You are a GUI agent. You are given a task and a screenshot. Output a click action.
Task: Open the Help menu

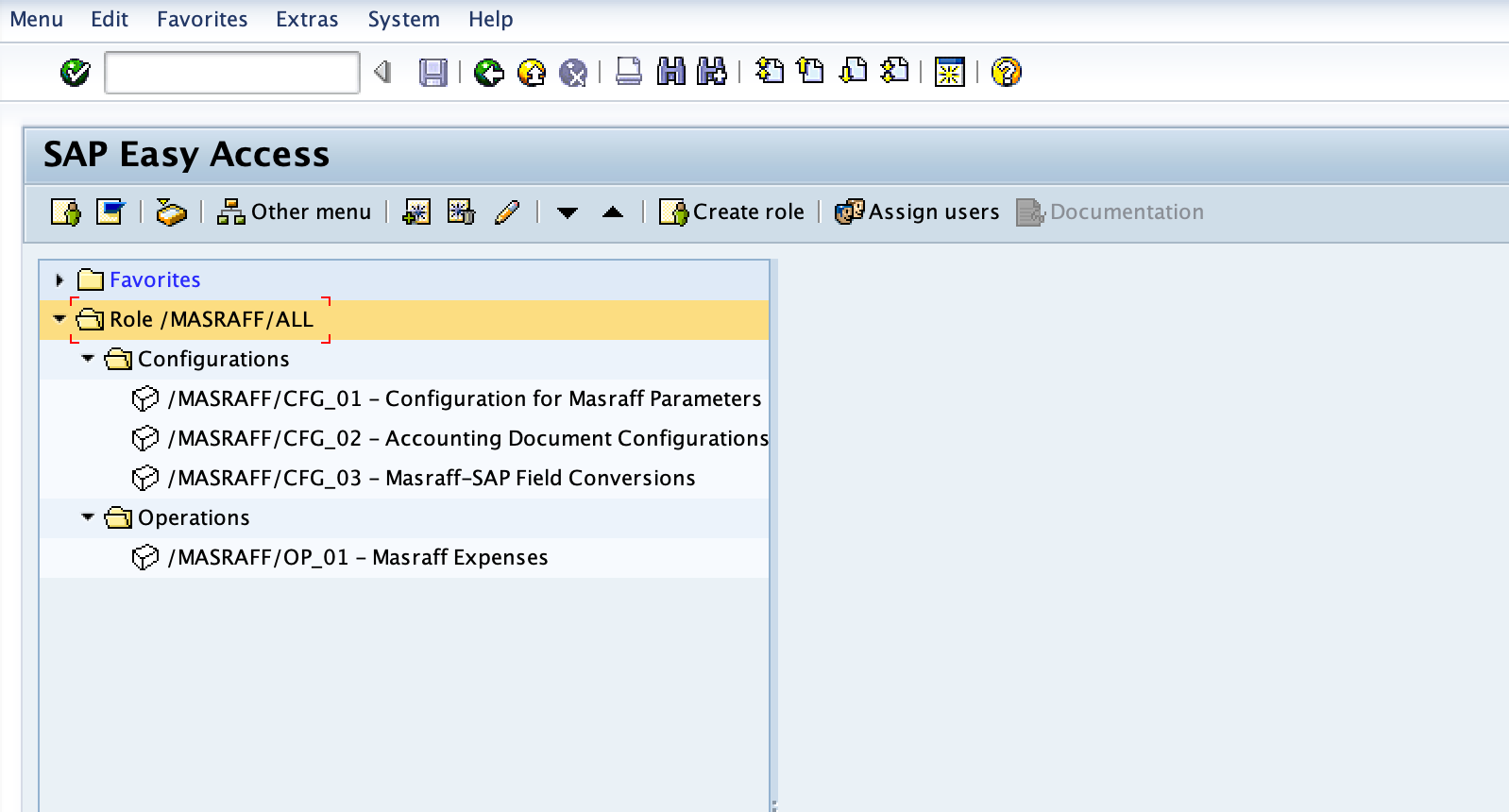point(491,19)
